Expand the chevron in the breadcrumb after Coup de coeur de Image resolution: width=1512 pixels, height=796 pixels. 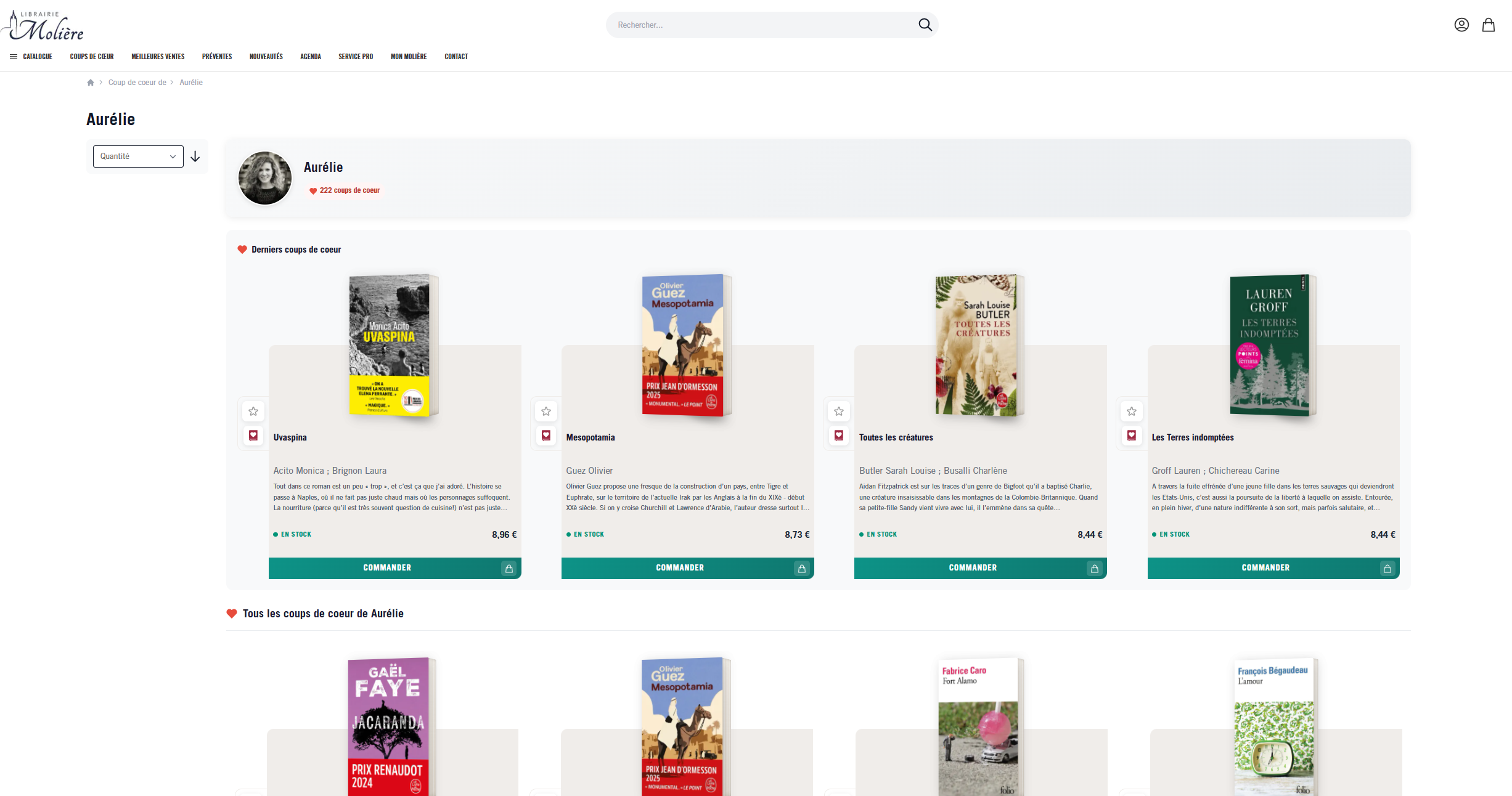tap(171, 82)
